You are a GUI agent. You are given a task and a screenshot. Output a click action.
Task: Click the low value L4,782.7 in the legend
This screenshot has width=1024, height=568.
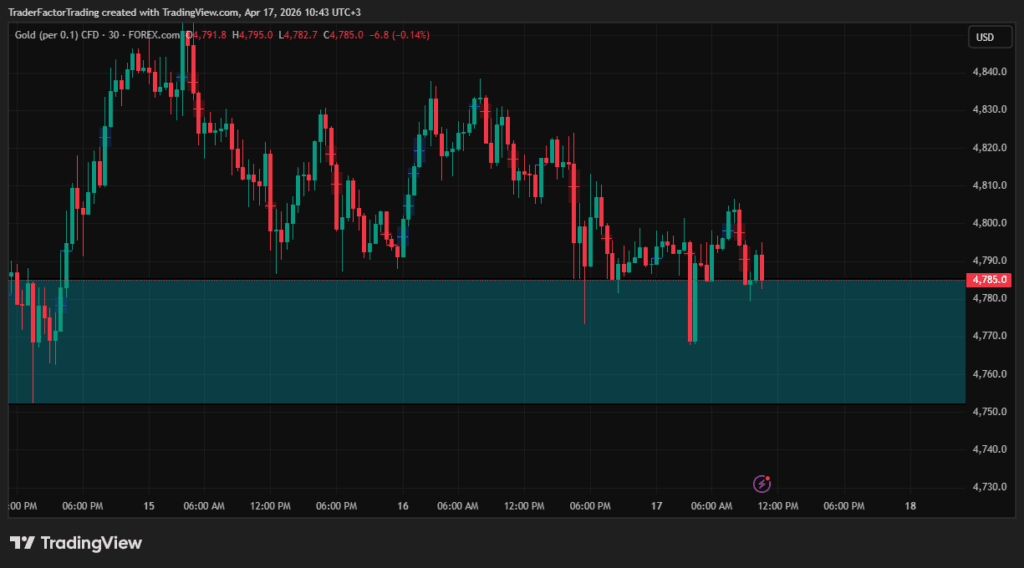click(x=298, y=35)
